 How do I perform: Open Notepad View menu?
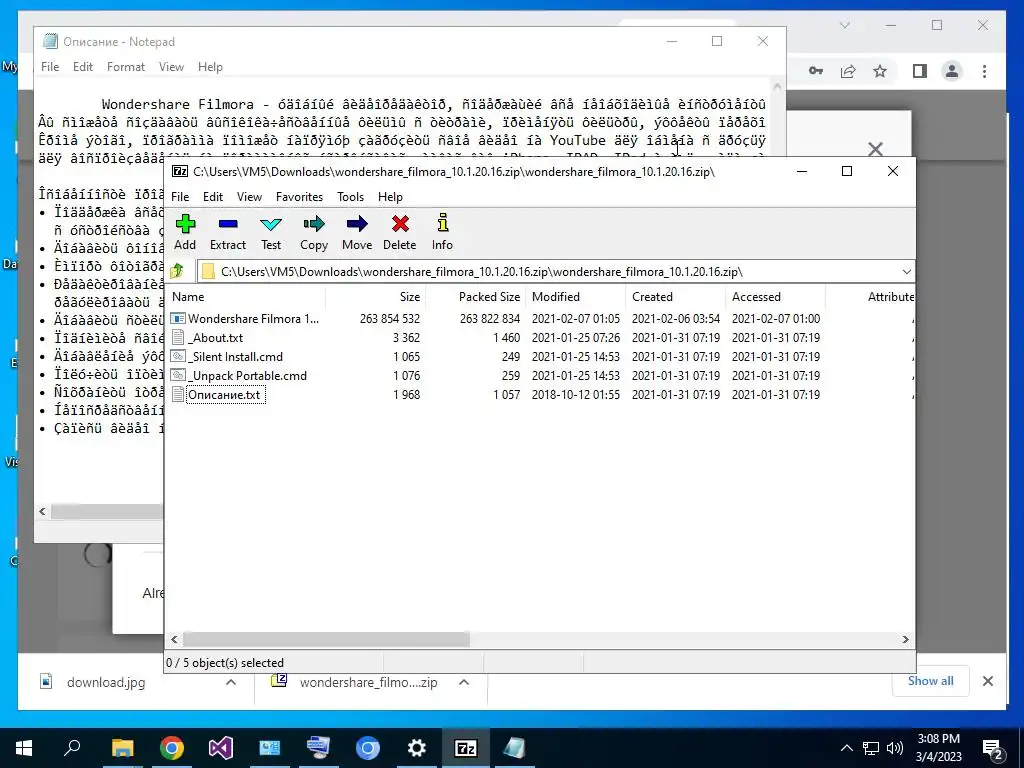pos(171,67)
